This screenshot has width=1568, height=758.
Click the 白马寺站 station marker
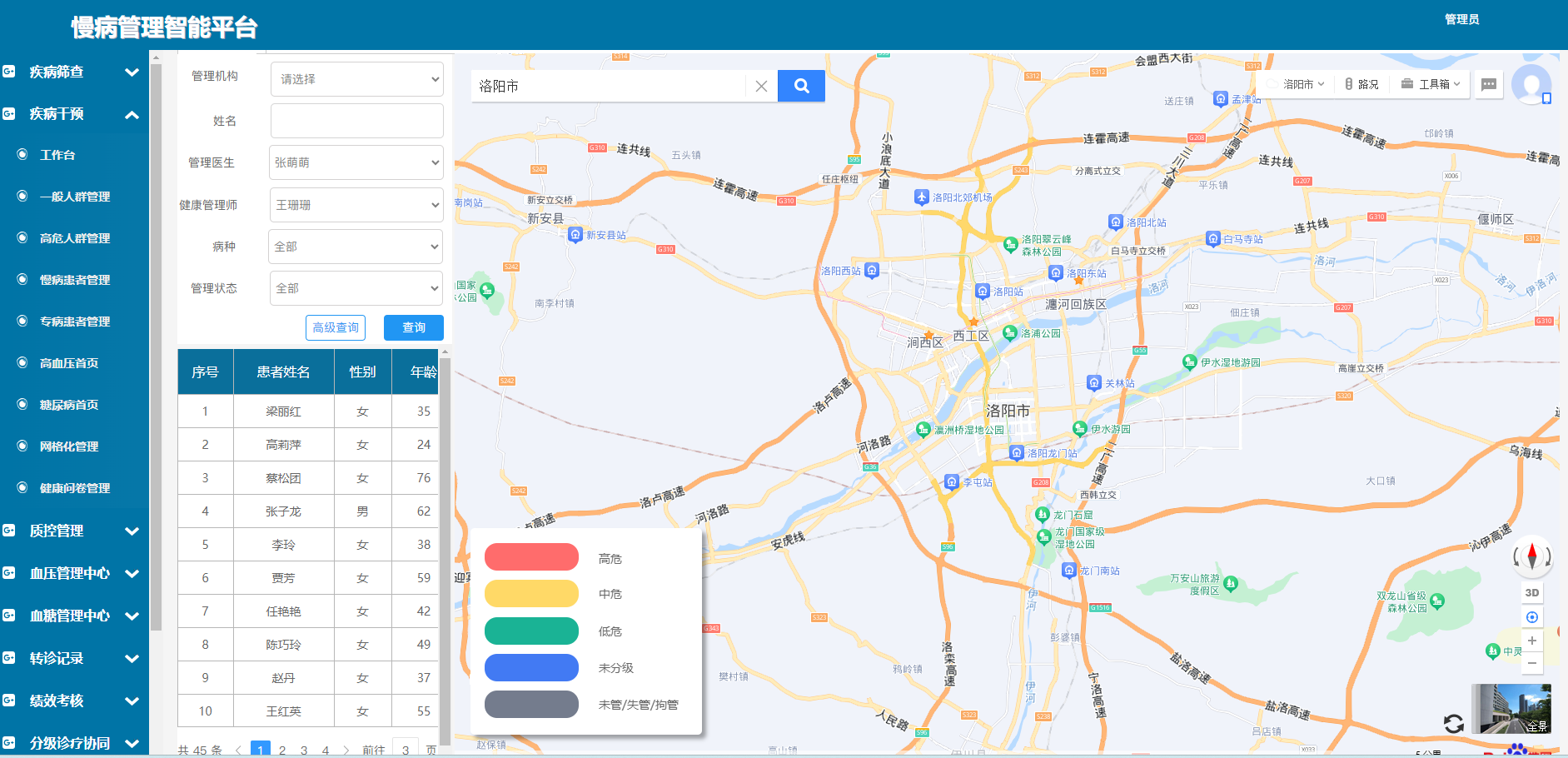[1213, 239]
